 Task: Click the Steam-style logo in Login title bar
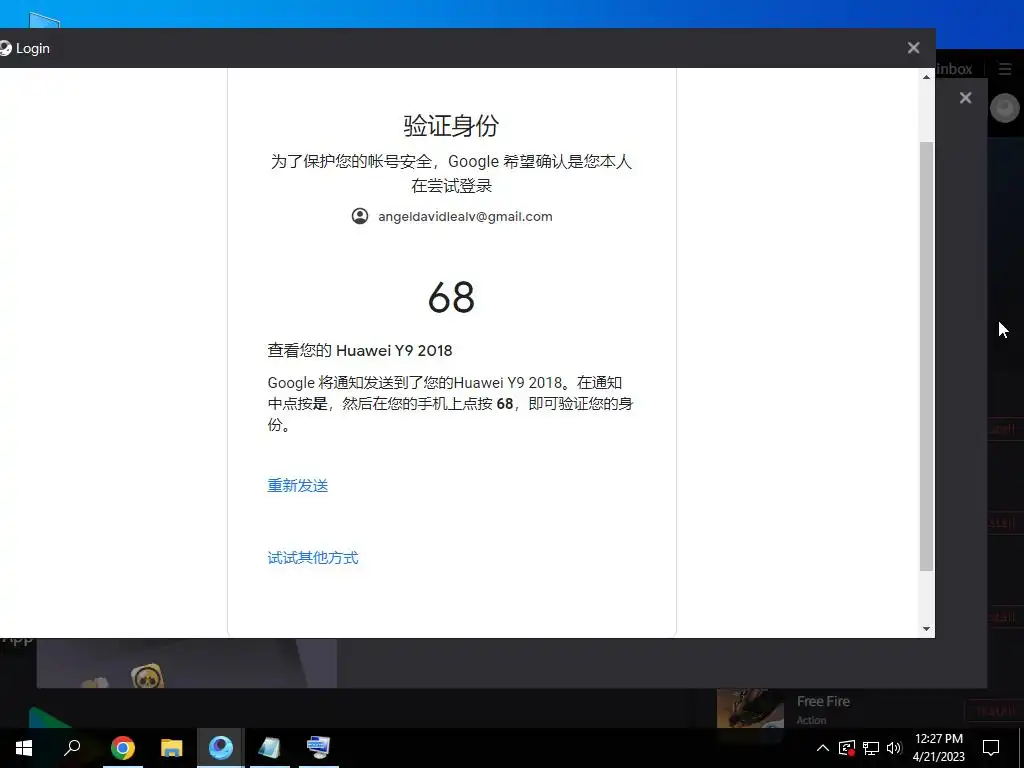coord(5,48)
